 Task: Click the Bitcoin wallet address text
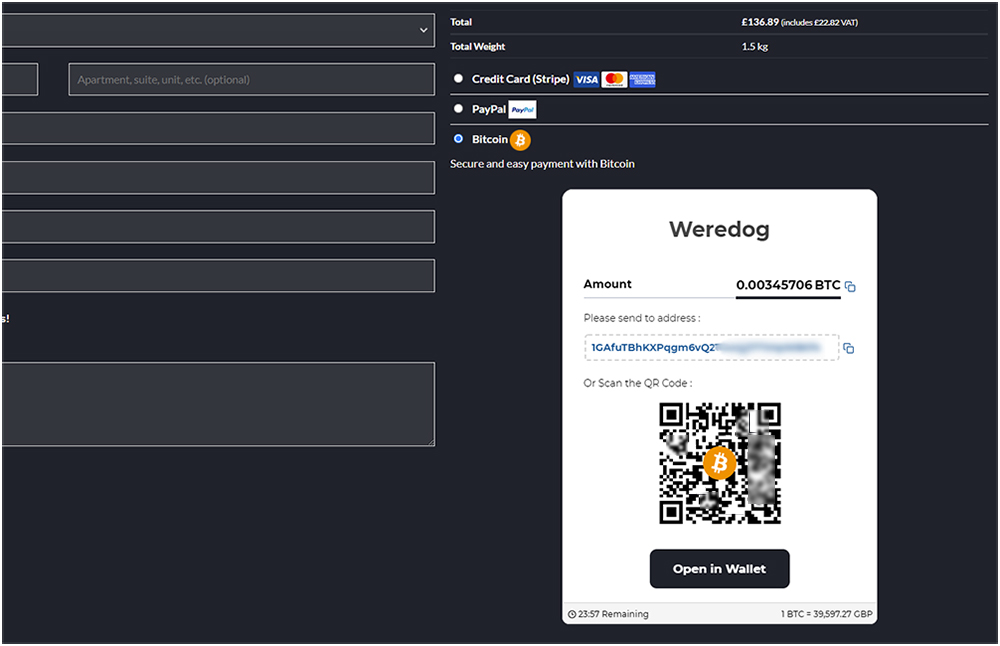[x=705, y=348]
